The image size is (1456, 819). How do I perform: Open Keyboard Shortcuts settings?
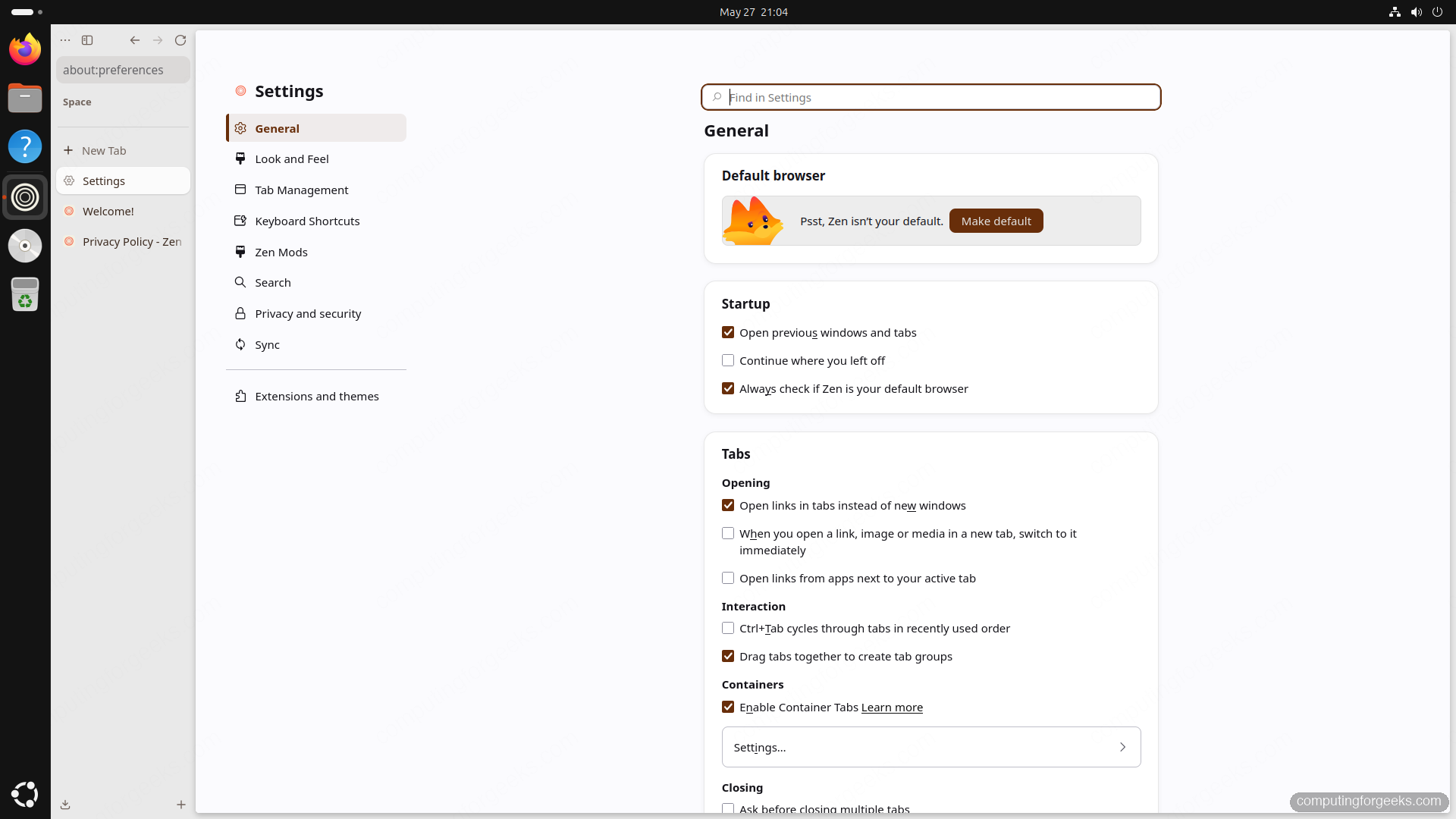316,221
